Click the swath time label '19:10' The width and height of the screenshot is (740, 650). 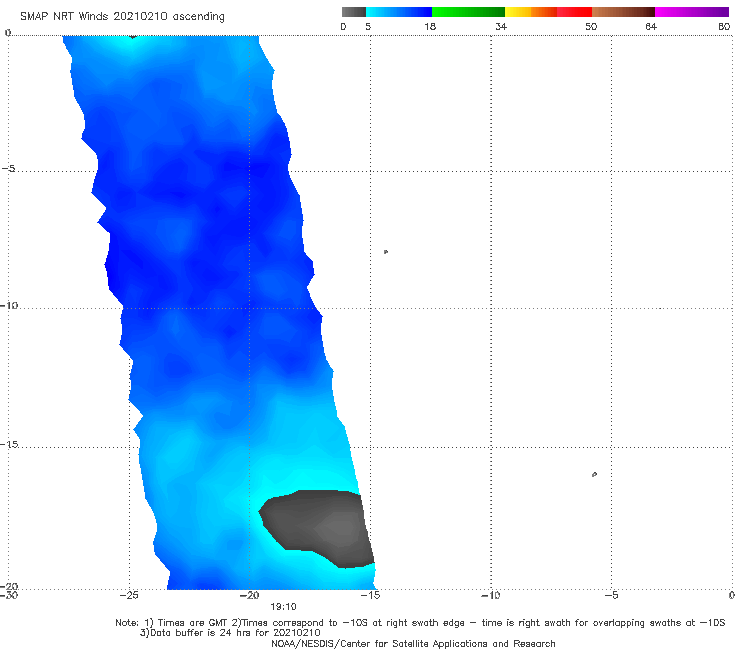(x=283, y=607)
